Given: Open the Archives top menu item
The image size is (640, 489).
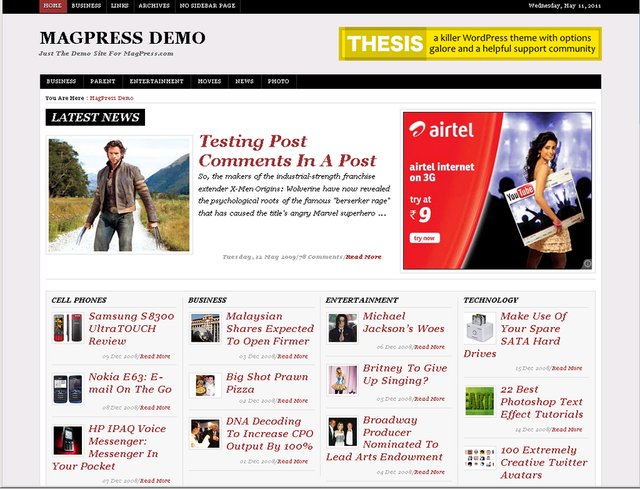Looking at the screenshot, I should click(x=154, y=6).
